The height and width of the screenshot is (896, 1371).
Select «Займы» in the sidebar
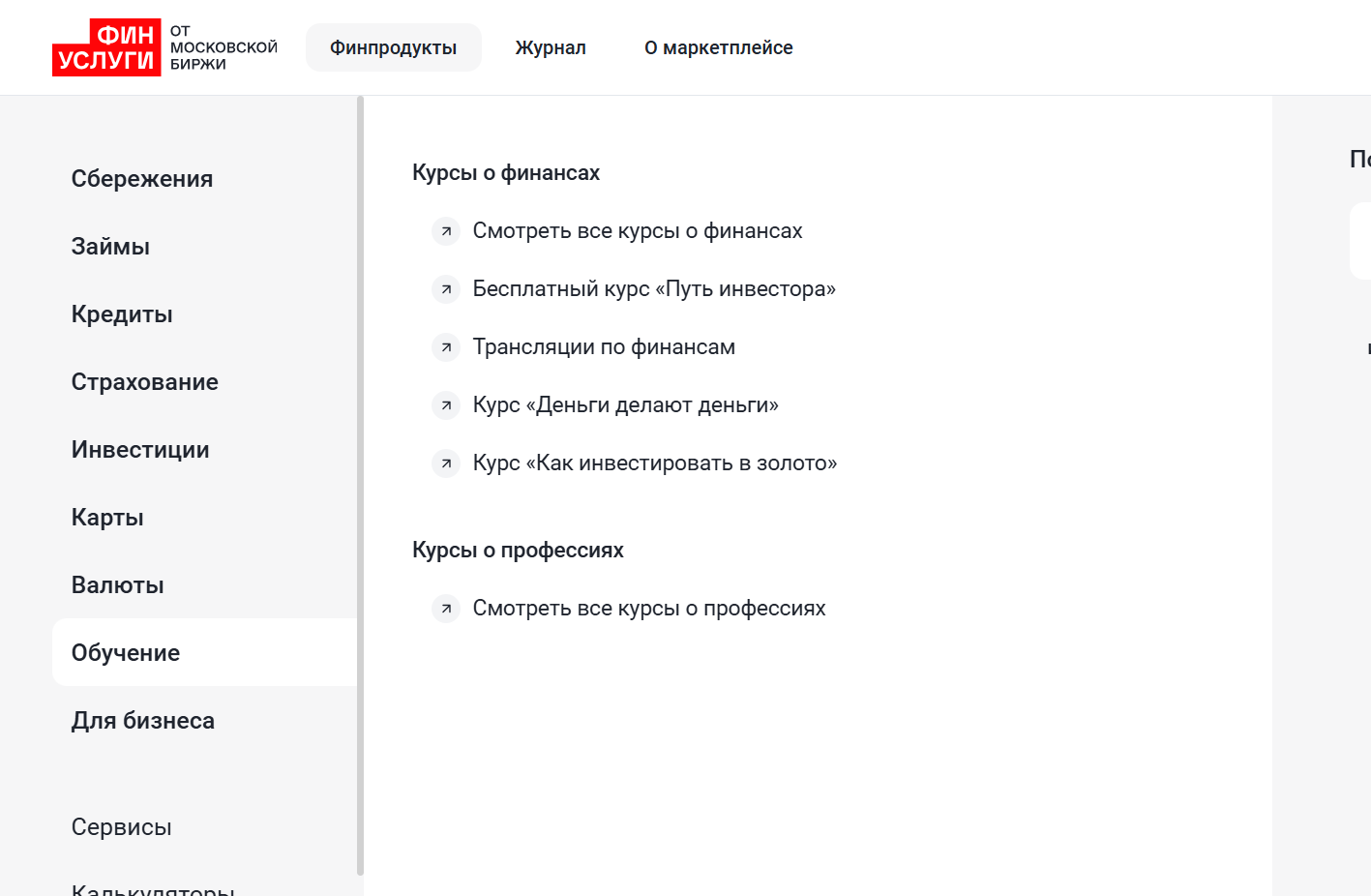click(x=110, y=246)
